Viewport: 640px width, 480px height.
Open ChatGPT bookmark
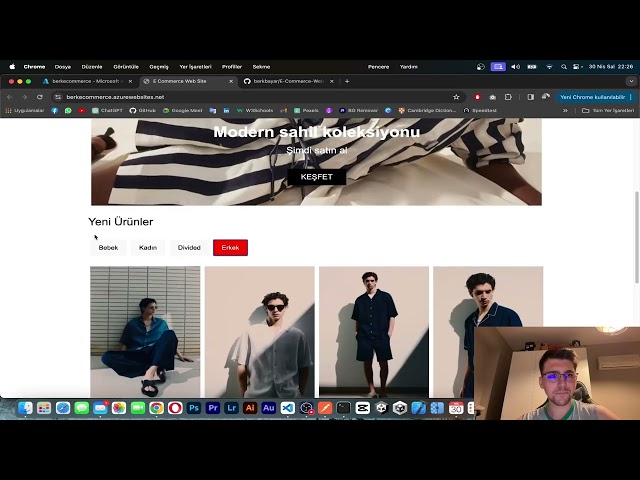(x=107, y=110)
